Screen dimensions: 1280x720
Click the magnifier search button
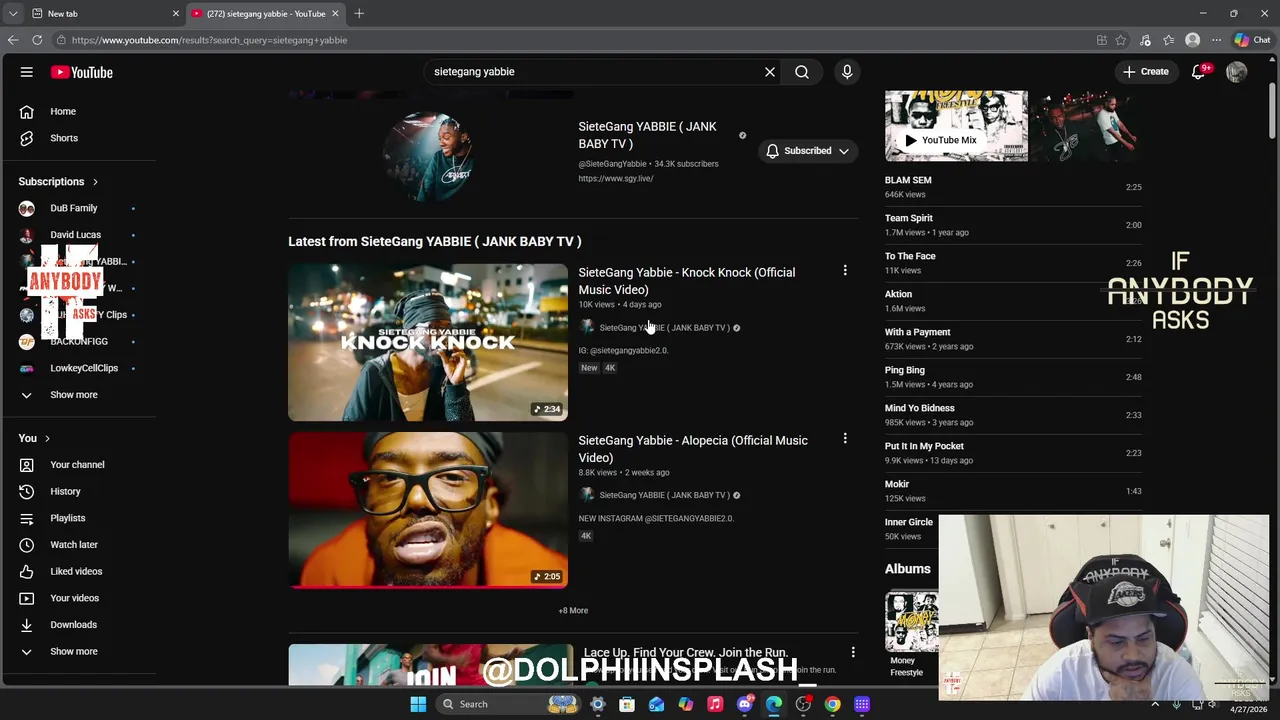click(x=802, y=72)
